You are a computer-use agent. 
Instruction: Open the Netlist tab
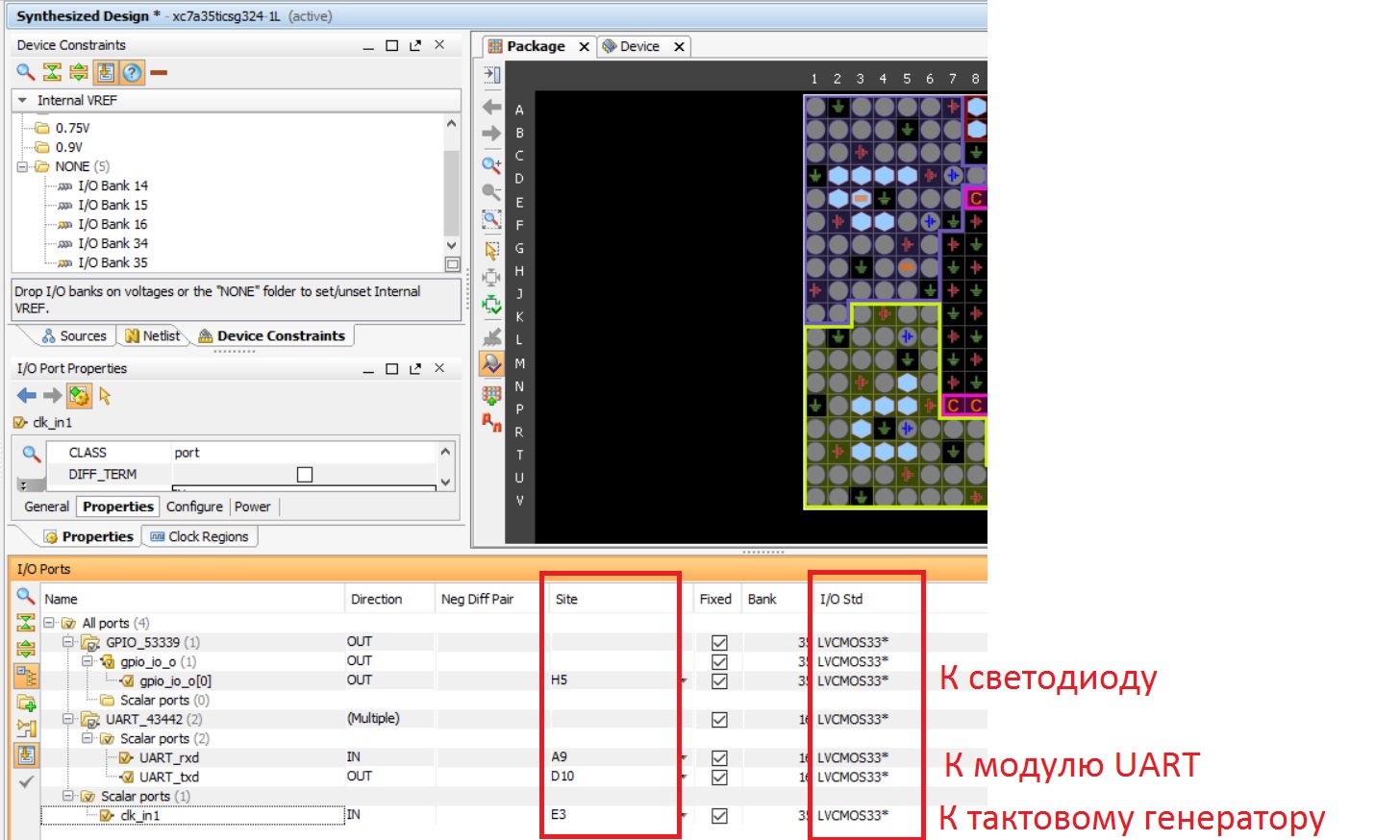click(153, 335)
